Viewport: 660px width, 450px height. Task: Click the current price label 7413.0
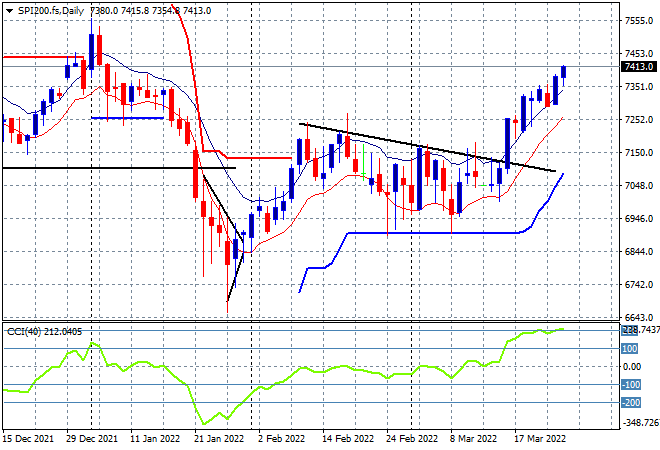pos(639,67)
